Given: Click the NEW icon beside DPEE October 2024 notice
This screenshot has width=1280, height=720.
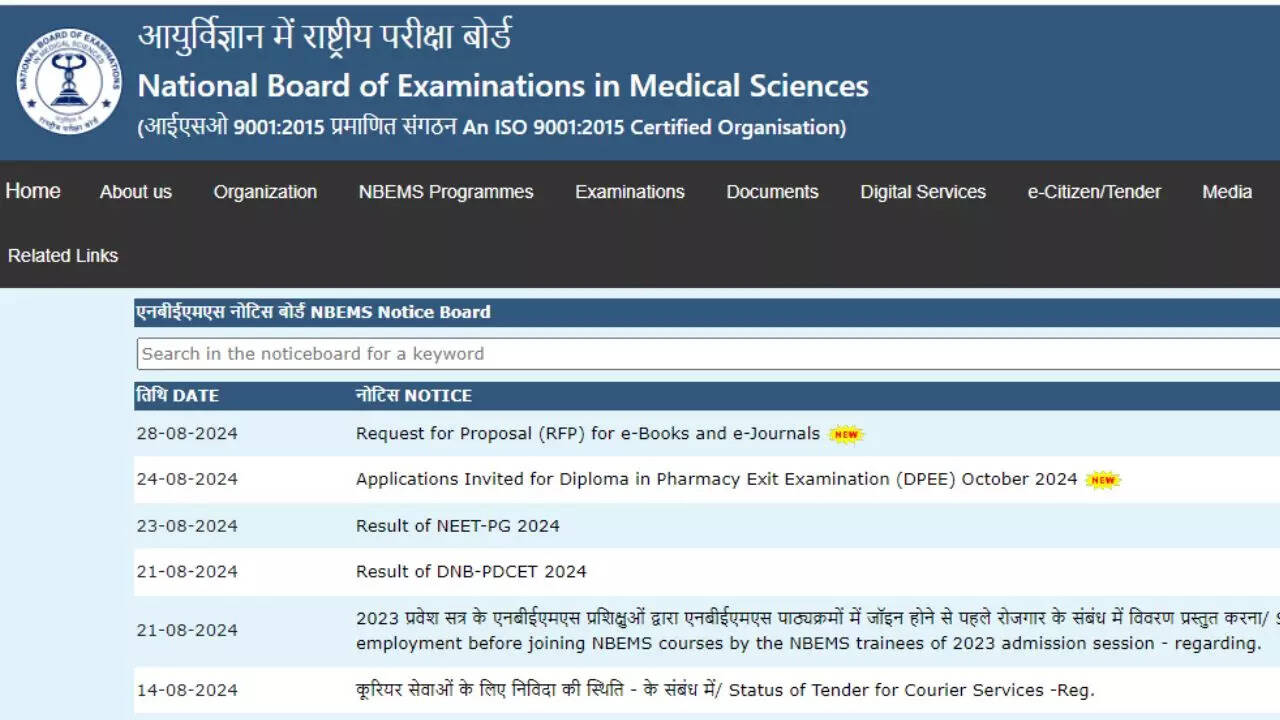Looking at the screenshot, I should 1104,479.
